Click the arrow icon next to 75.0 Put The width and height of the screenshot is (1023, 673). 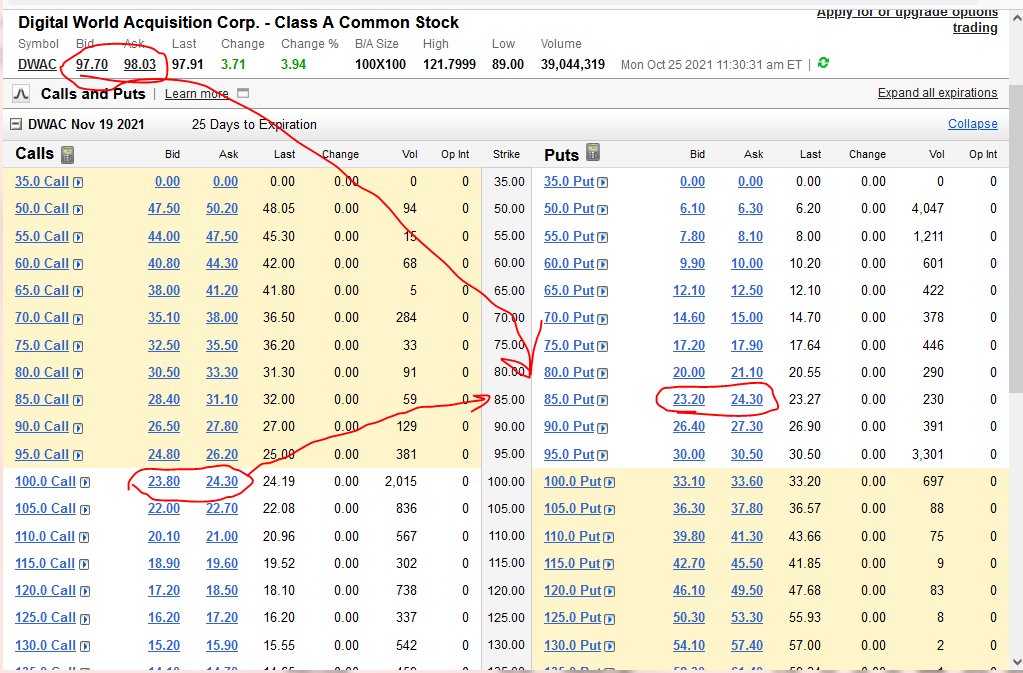pyautogui.click(x=603, y=346)
